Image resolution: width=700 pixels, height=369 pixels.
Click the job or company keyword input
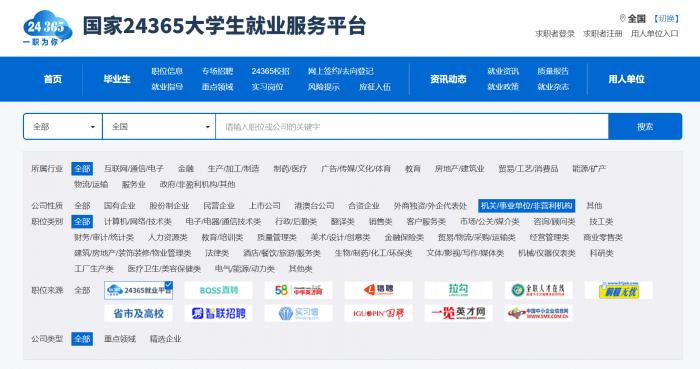pyautogui.click(x=412, y=127)
